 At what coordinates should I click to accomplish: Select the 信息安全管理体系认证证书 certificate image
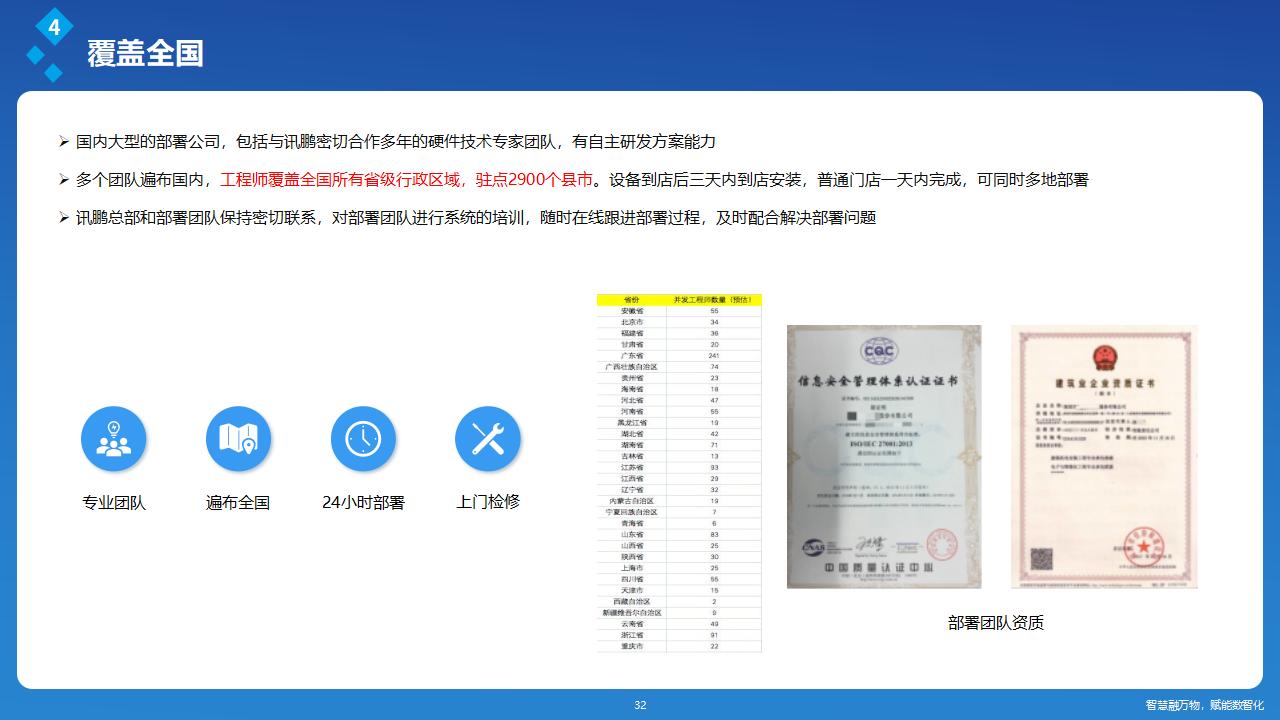883,457
